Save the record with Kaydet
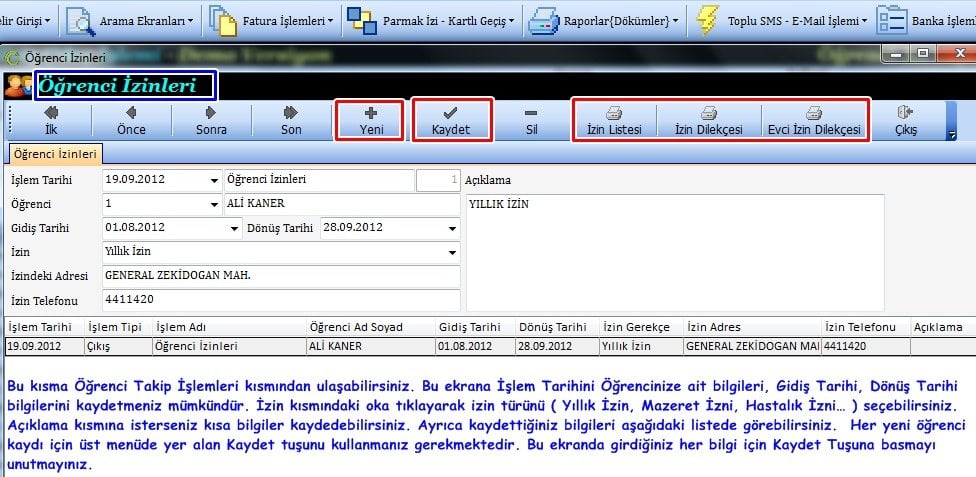 (451, 120)
